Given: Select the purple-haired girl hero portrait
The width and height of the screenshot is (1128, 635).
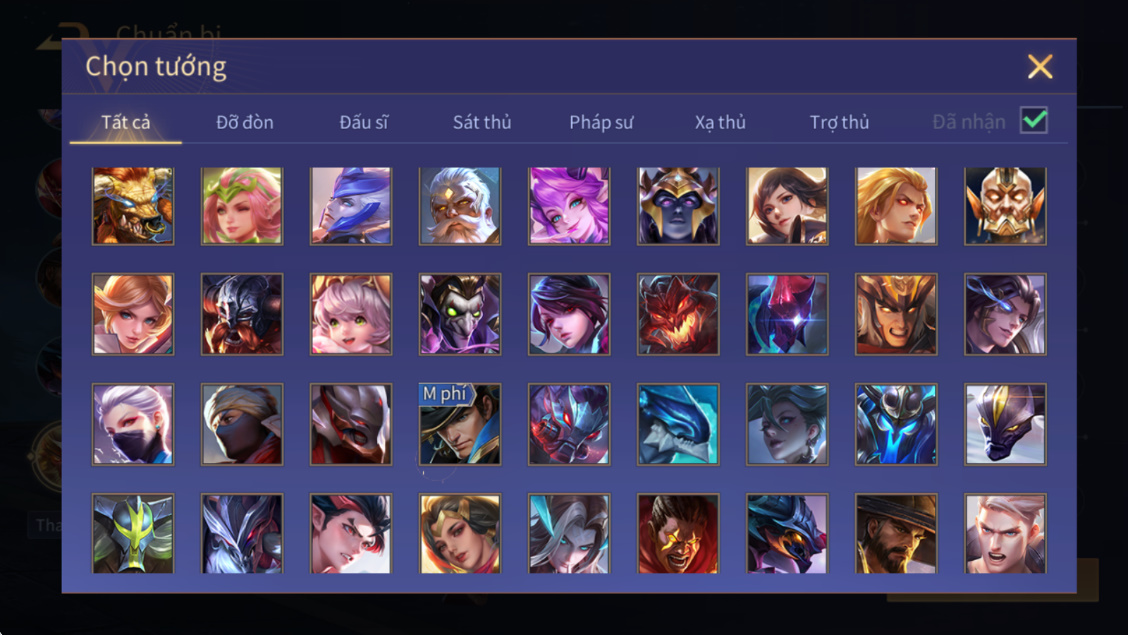Looking at the screenshot, I should point(569,206).
